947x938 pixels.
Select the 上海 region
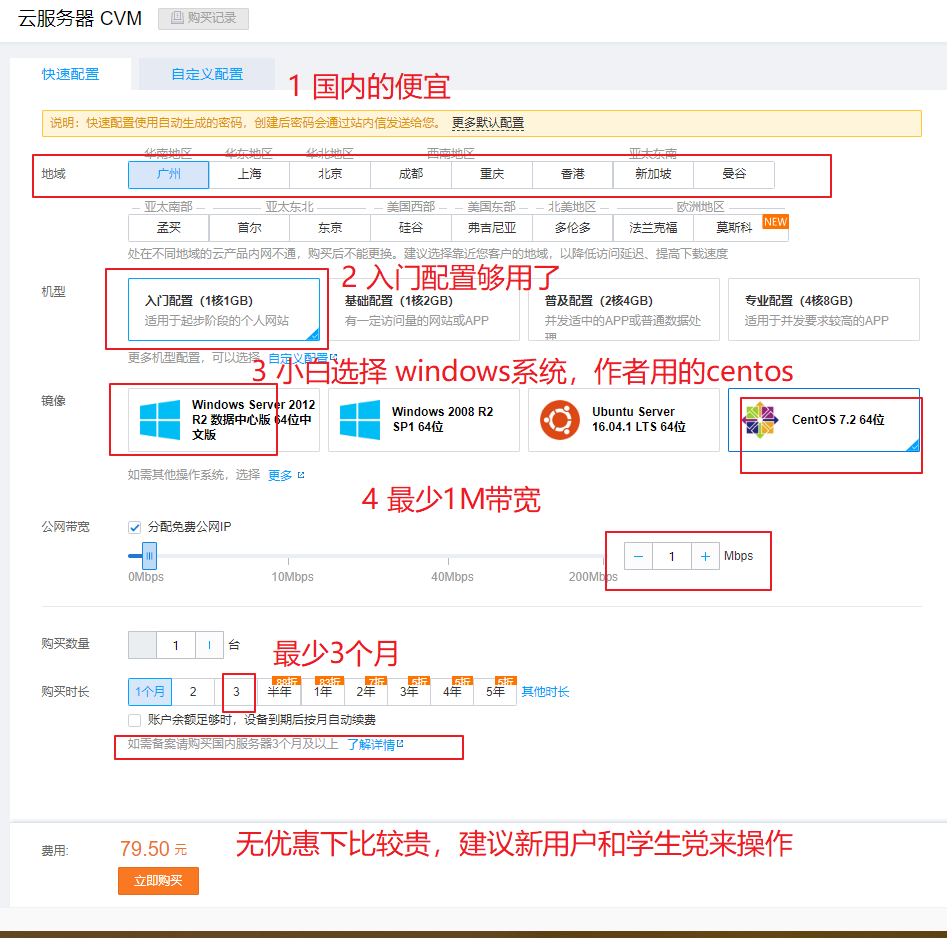coord(249,175)
